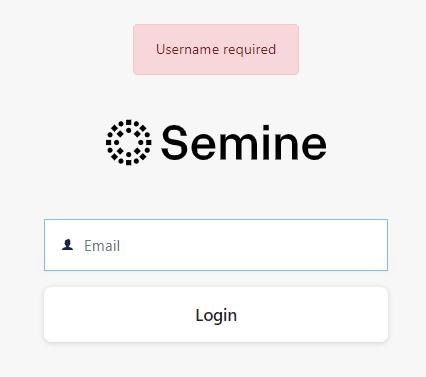Click the Semine dotted circle logo icon
This screenshot has width=426, height=377.
click(x=129, y=142)
